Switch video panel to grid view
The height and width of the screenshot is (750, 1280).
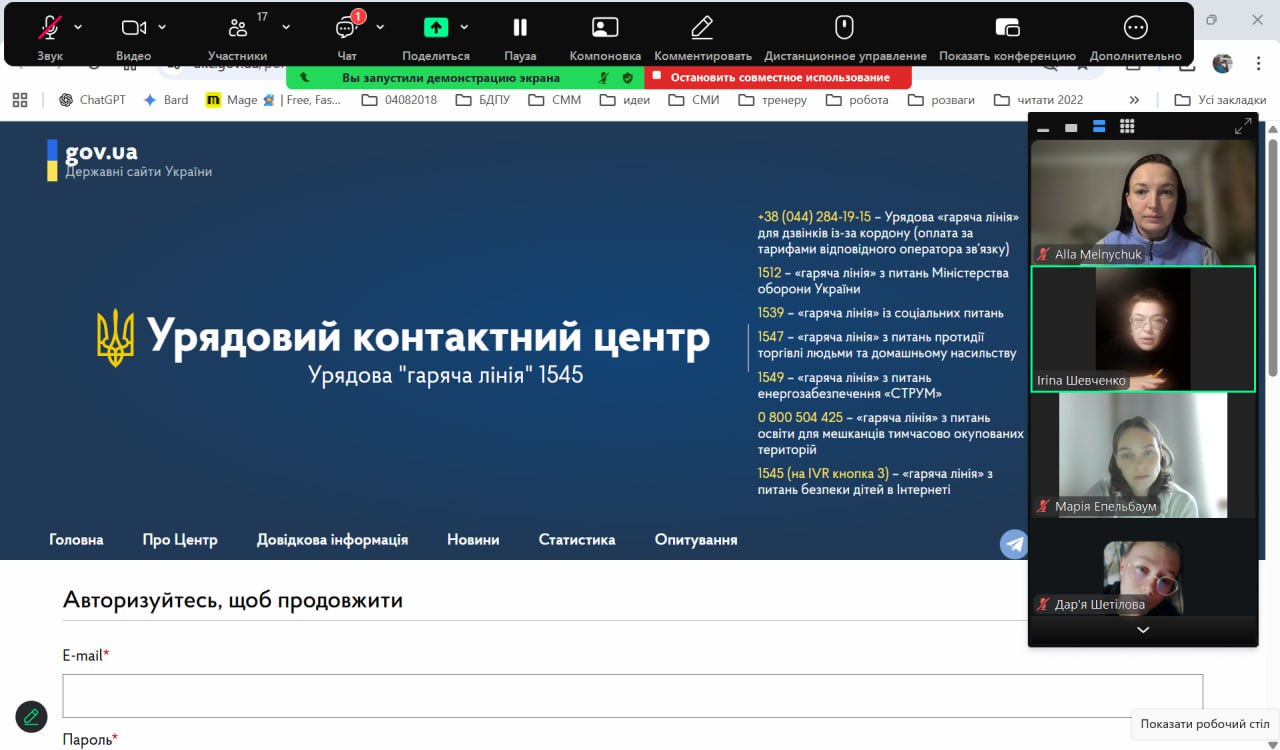(1127, 127)
